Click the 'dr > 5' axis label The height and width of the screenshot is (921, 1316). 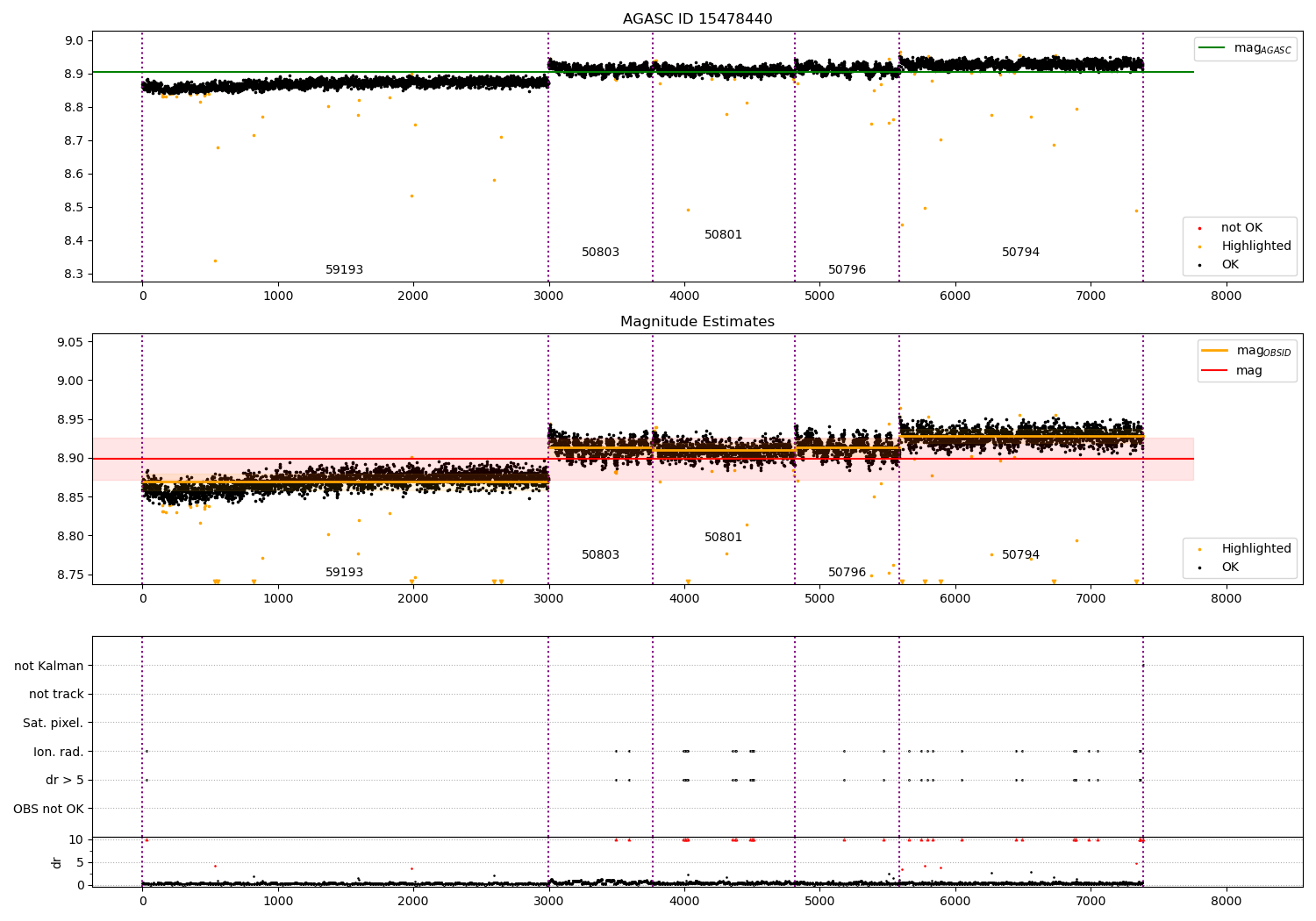pos(65,781)
